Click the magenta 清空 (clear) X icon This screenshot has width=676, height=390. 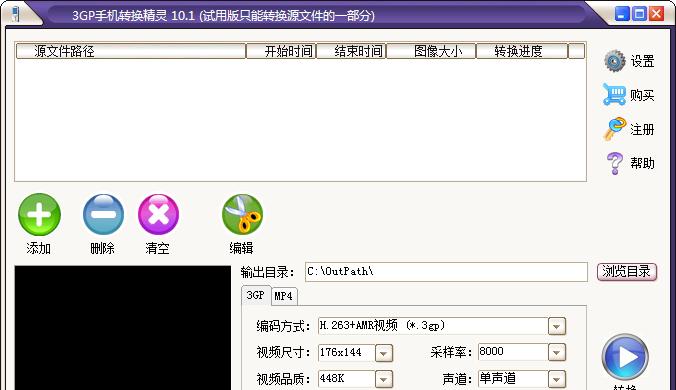[158, 214]
